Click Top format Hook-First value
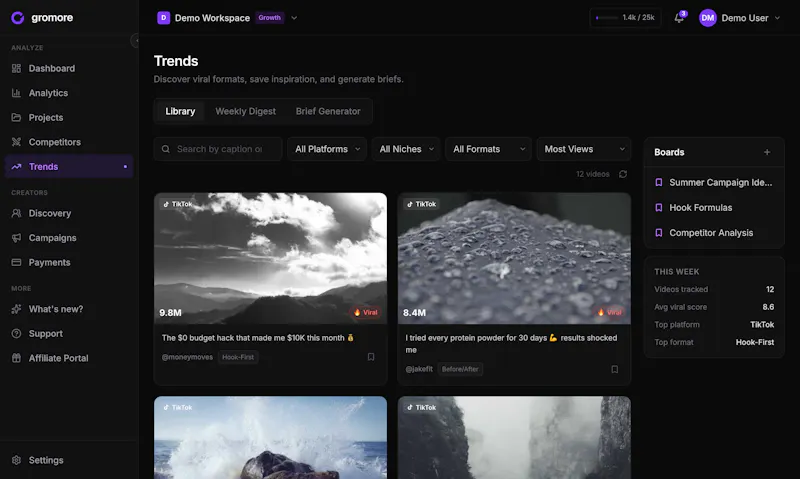800x479 pixels. (x=755, y=342)
